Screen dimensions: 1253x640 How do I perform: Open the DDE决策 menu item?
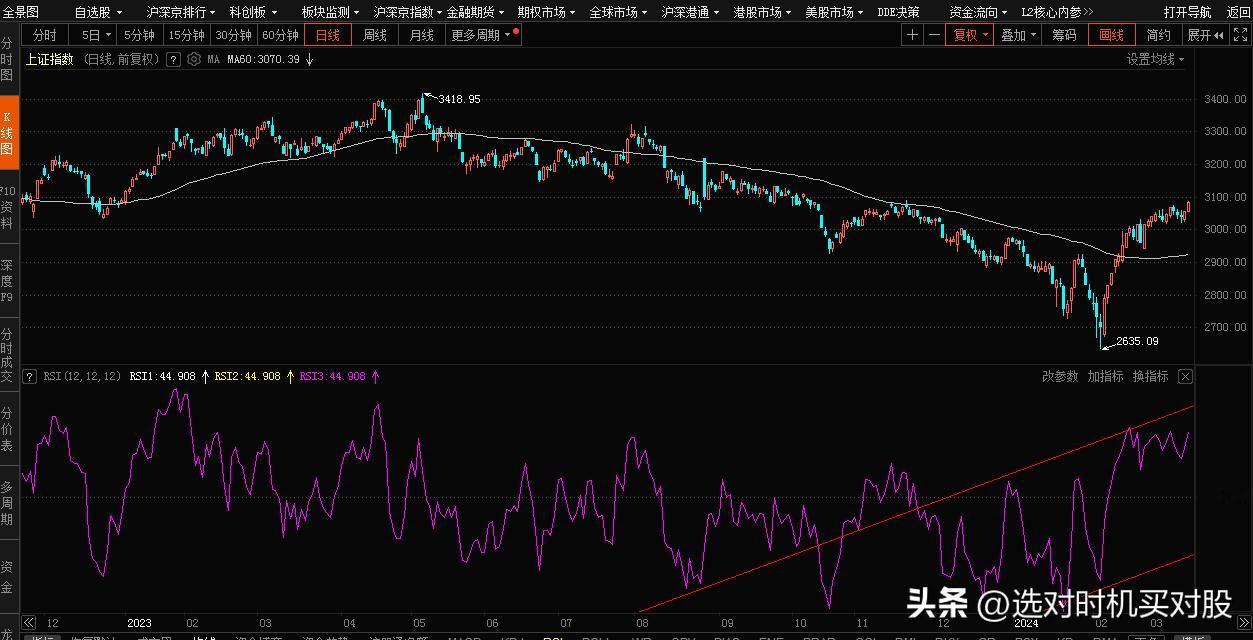coord(898,12)
